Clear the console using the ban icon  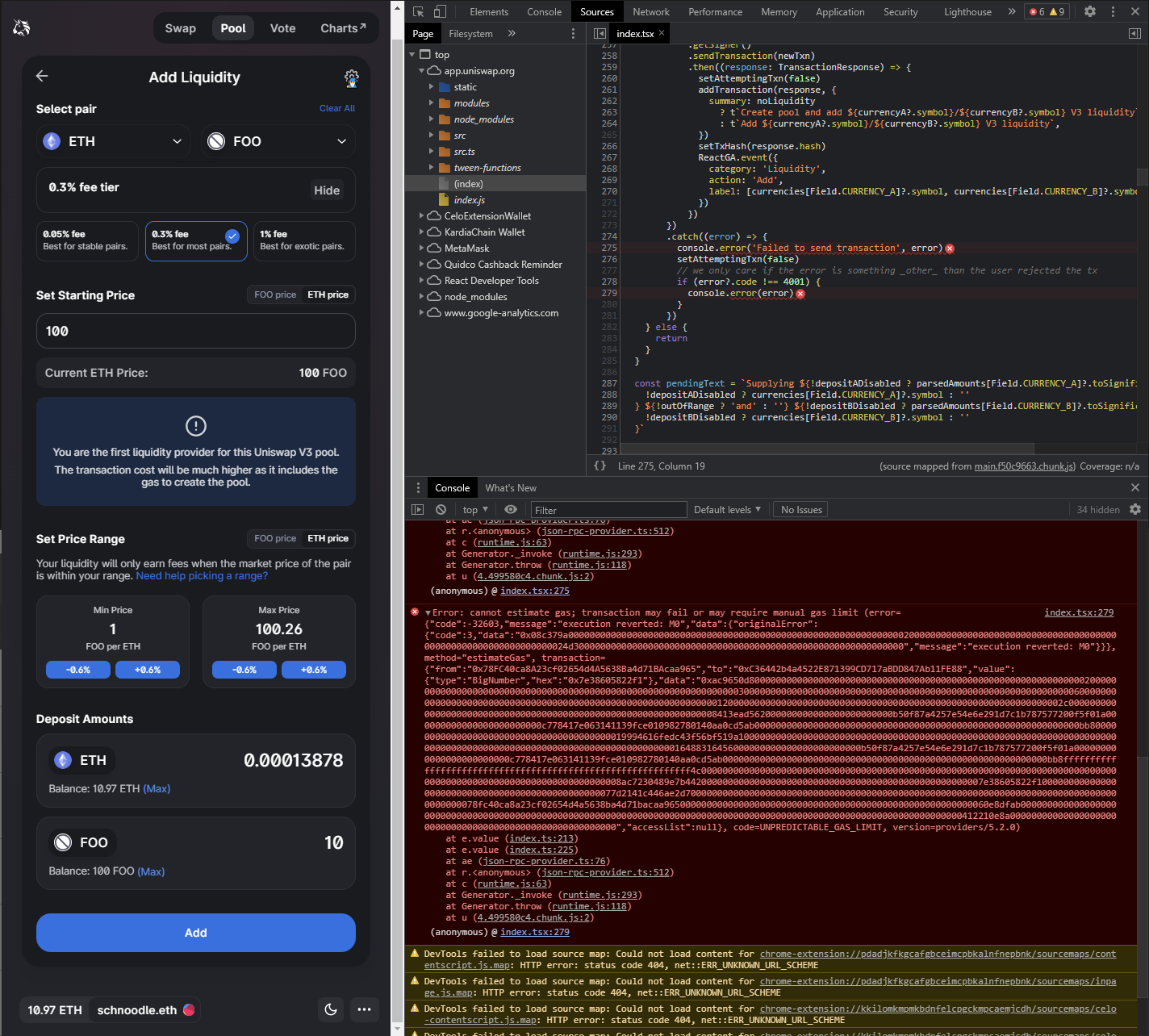click(441, 509)
